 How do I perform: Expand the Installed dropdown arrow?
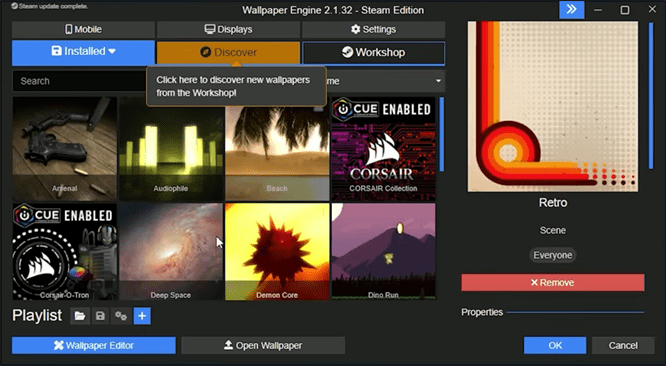(x=112, y=51)
